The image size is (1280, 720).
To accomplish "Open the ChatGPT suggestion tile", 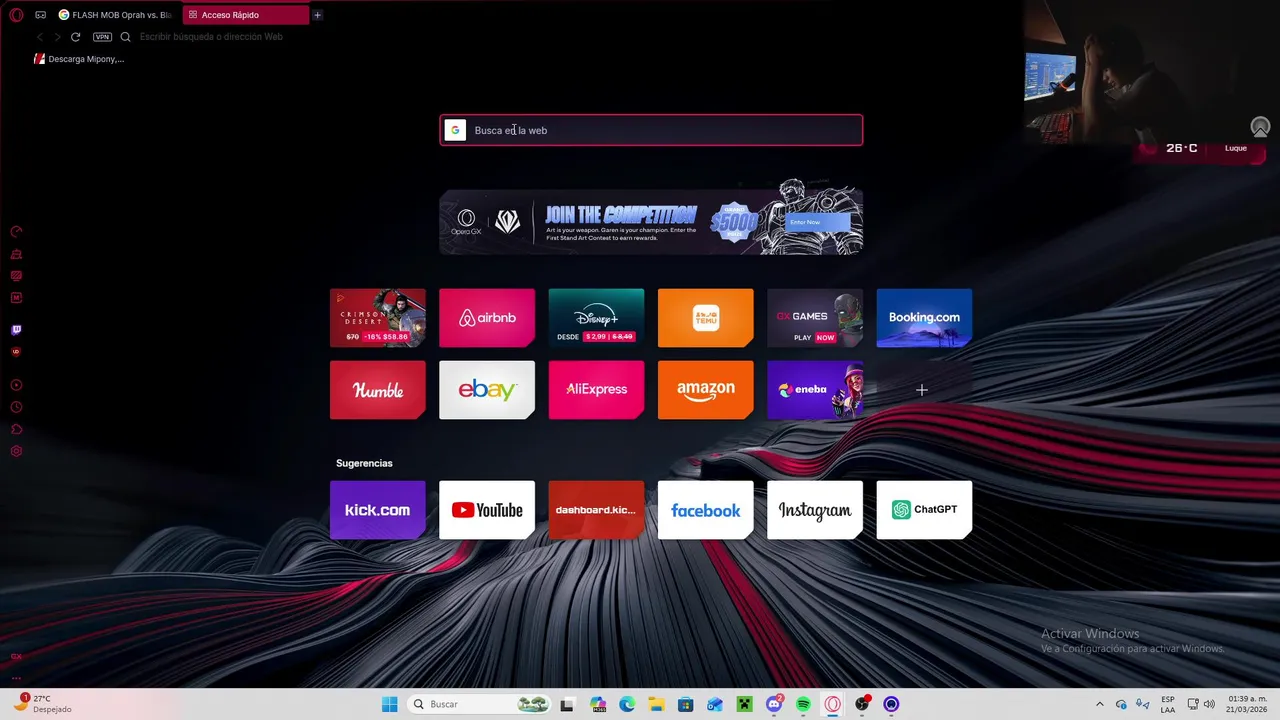I will coord(924,510).
